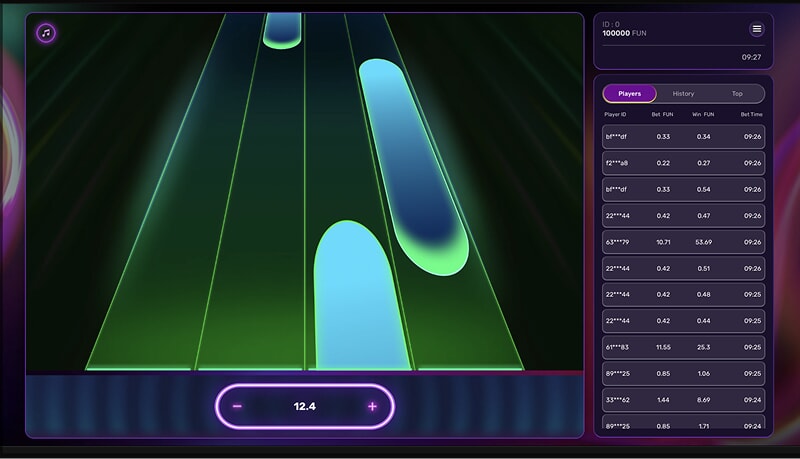Click win value 0.54

pyautogui.click(x=704, y=190)
